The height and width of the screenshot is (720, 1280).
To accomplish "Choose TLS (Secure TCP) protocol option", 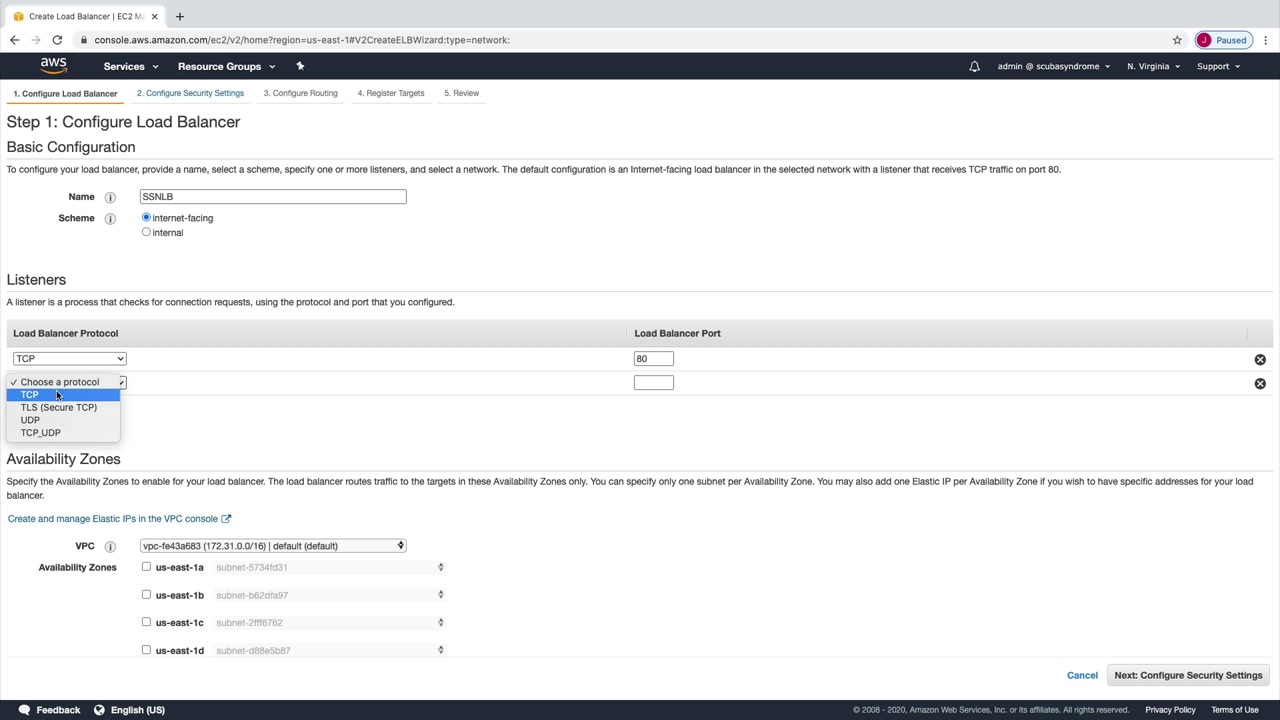I will (x=63, y=407).
